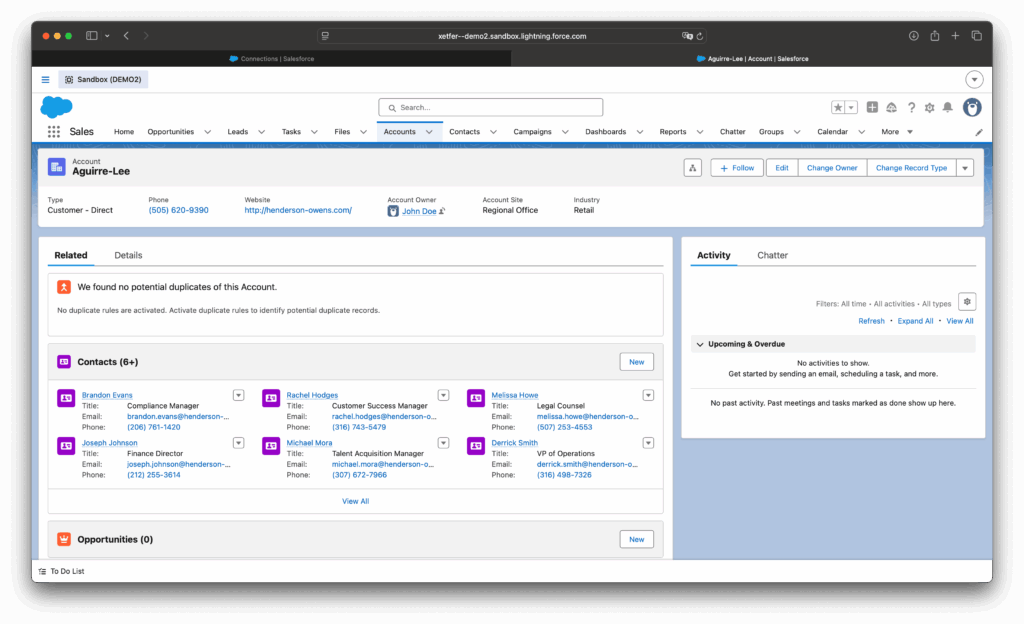1024x624 pixels.
Task: Switch to the Chatter panel tab
Action: (772, 255)
